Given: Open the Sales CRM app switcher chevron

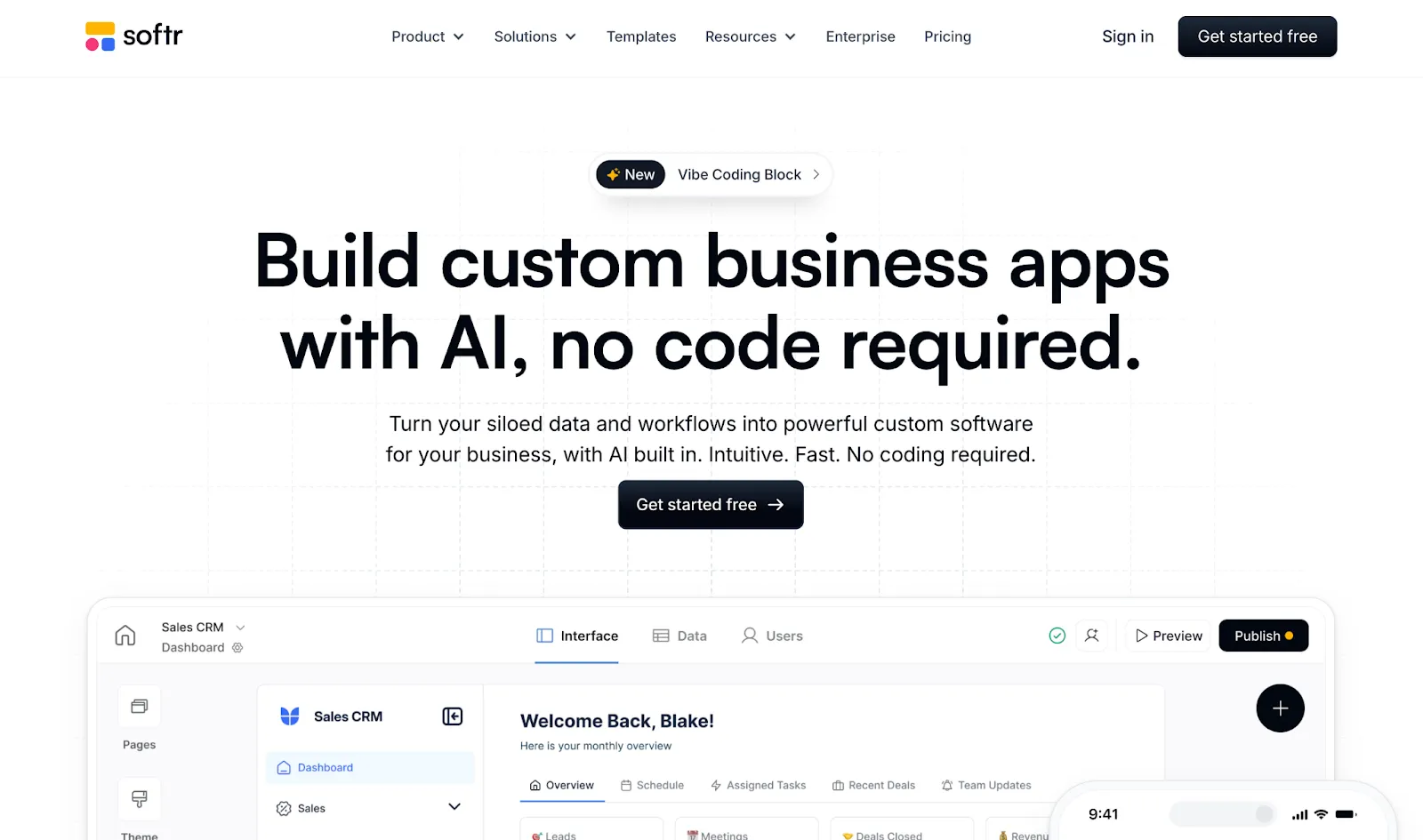Looking at the screenshot, I should (240, 628).
